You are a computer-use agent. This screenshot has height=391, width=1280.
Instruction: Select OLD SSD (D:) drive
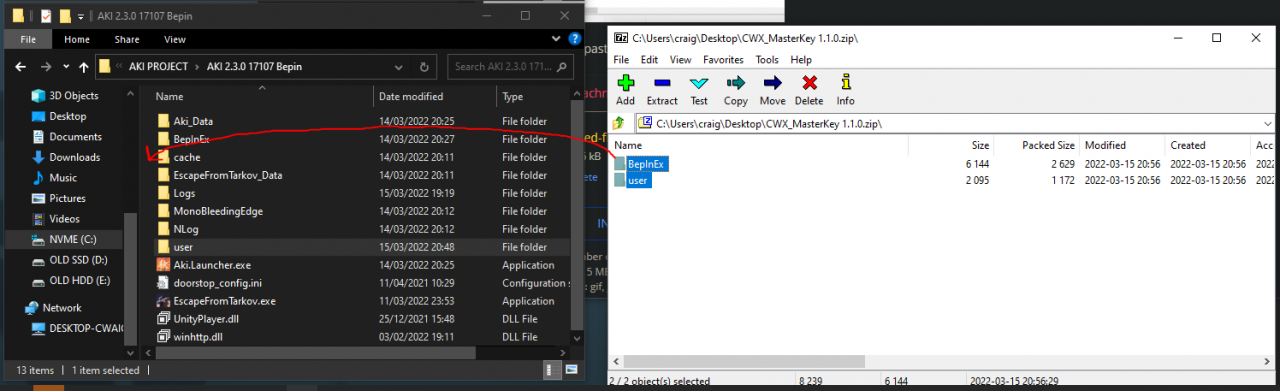tap(77, 260)
